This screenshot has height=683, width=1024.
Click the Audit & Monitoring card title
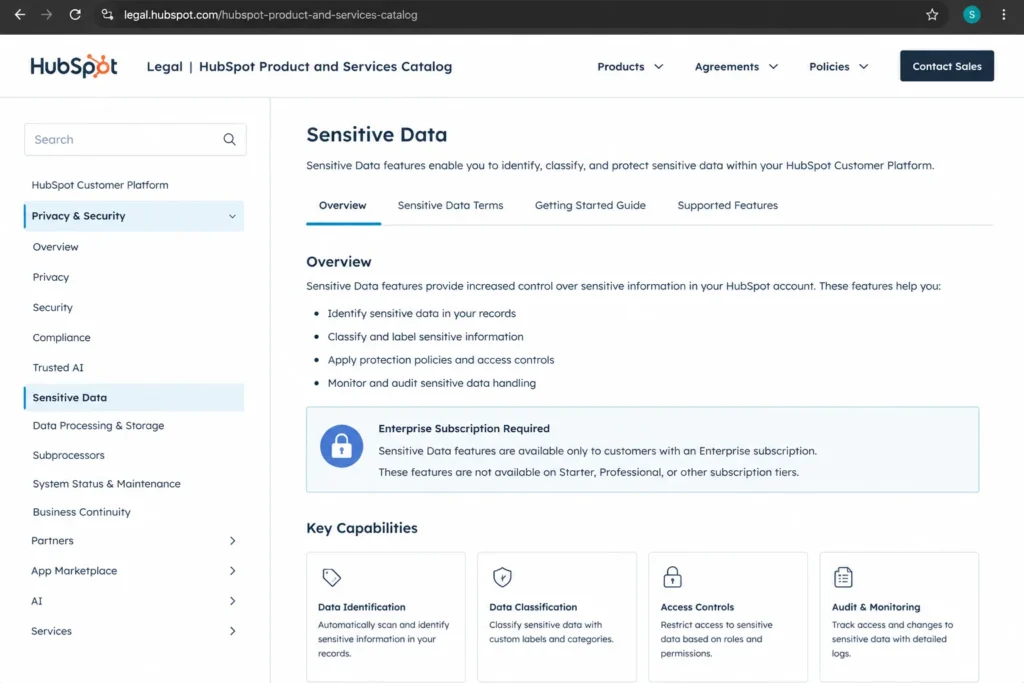pos(876,607)
